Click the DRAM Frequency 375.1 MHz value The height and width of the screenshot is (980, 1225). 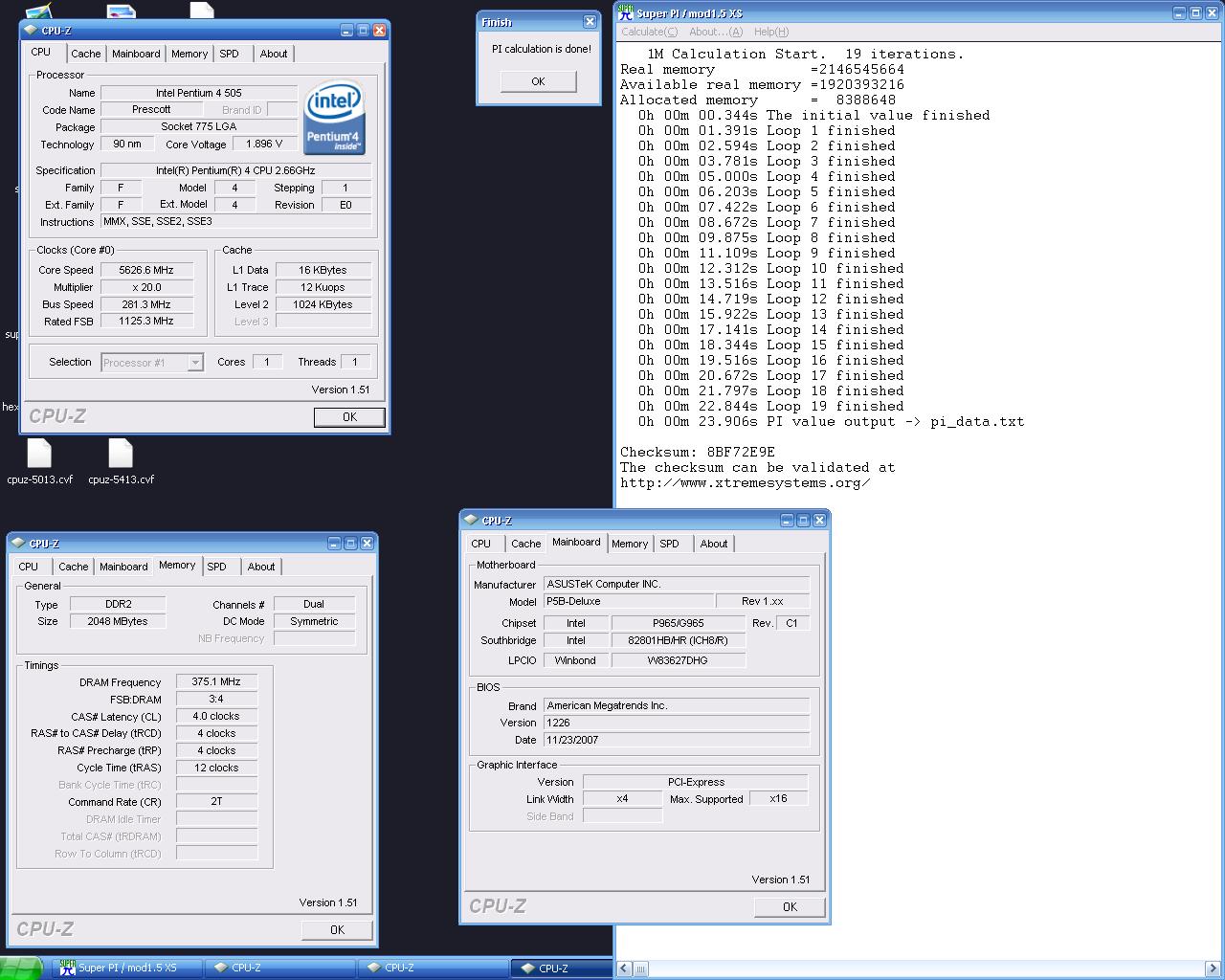coord(216,682)
